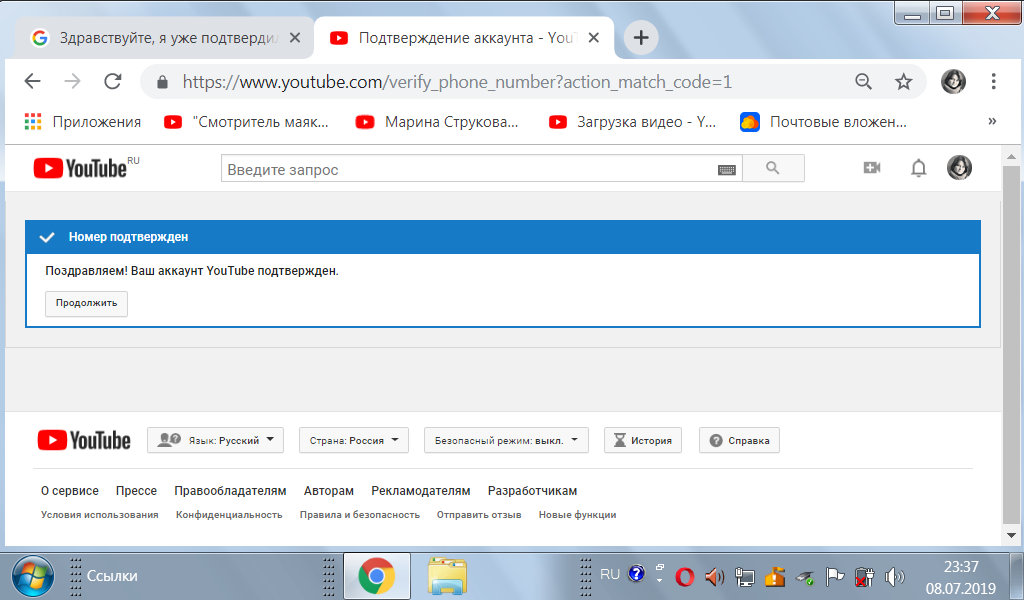
Task: Click the YouTube search magnifier button
Action: pos(773,168)
